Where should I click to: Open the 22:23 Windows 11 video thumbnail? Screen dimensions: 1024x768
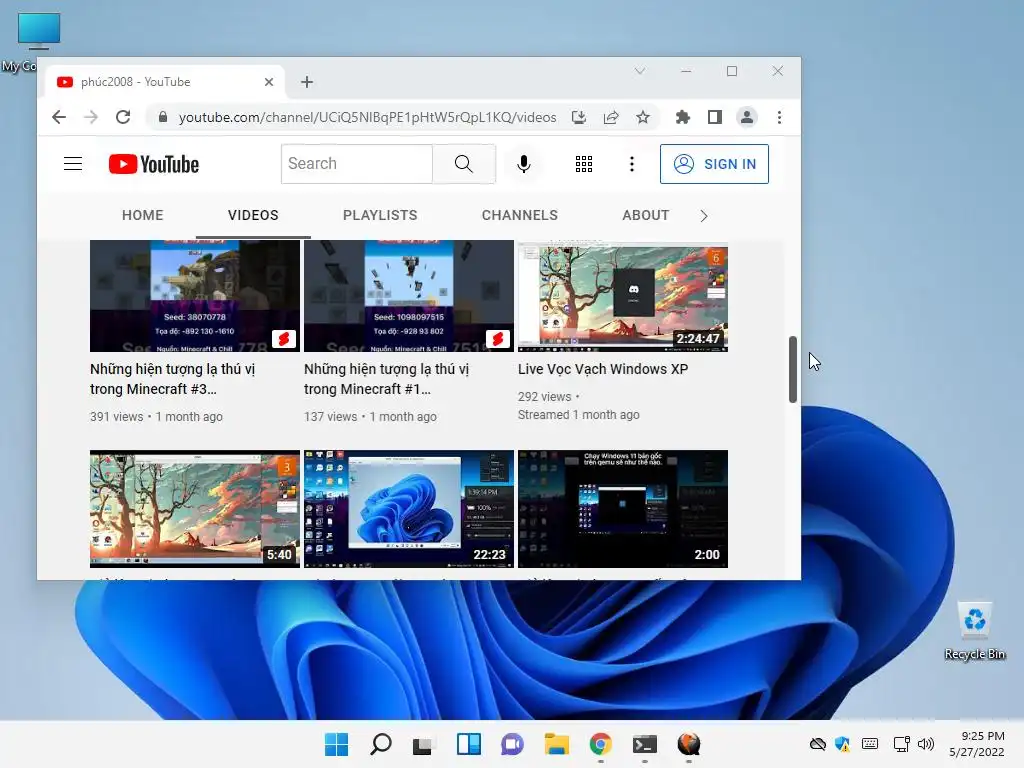pos(409,509)
